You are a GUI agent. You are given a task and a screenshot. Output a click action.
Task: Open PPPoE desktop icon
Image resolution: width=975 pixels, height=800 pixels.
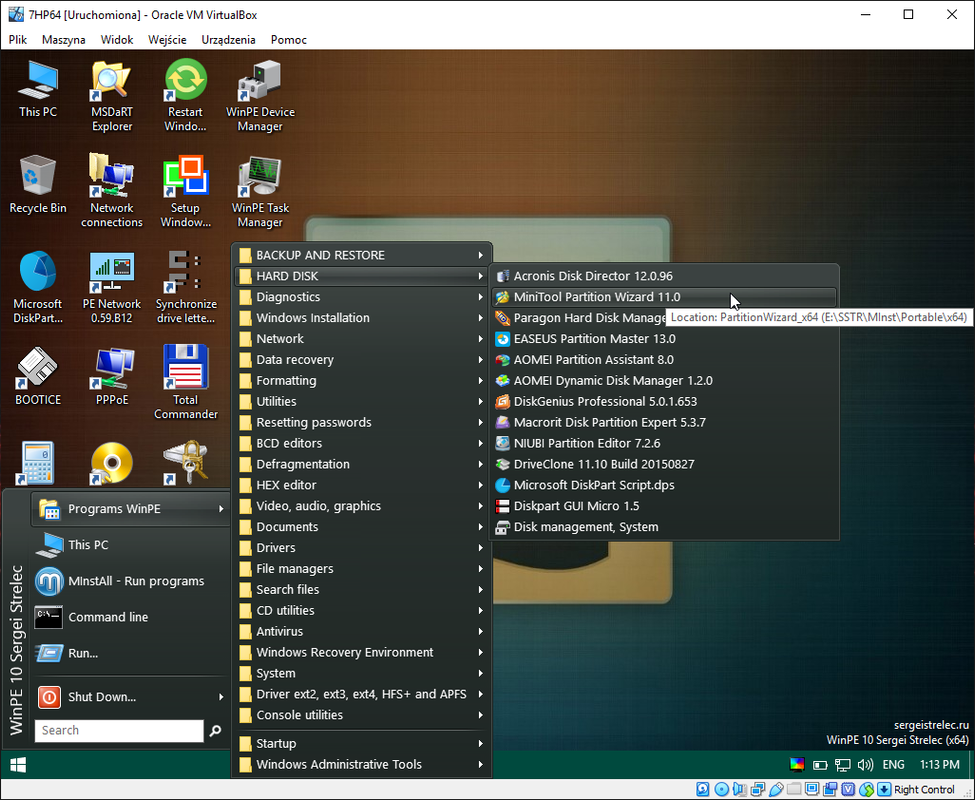pos(112,376)
